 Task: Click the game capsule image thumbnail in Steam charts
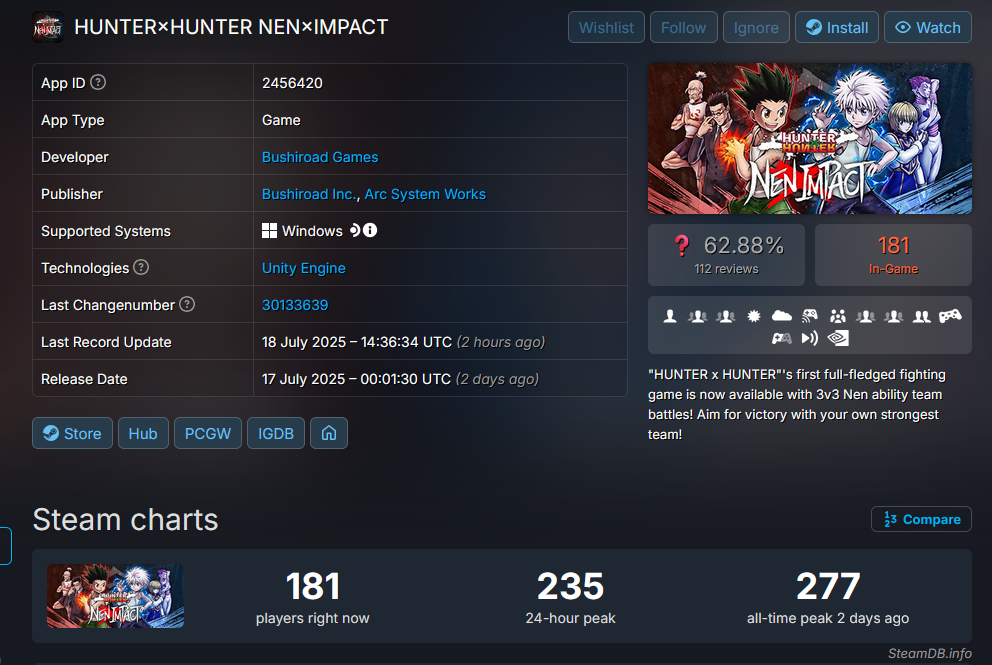(x=115, y=596)
